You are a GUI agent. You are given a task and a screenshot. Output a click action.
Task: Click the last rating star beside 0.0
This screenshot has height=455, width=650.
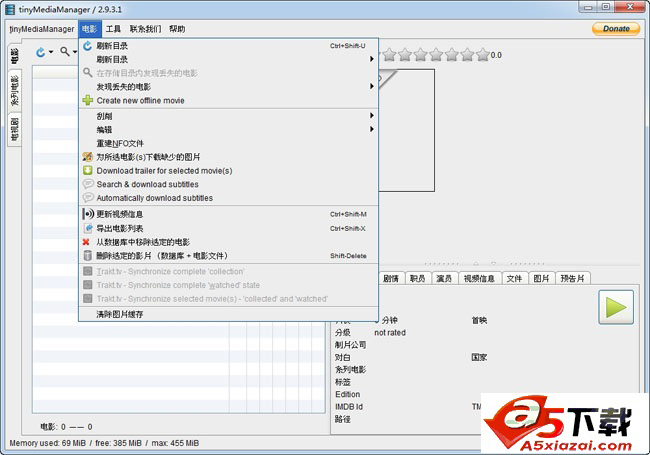point(483,55)
